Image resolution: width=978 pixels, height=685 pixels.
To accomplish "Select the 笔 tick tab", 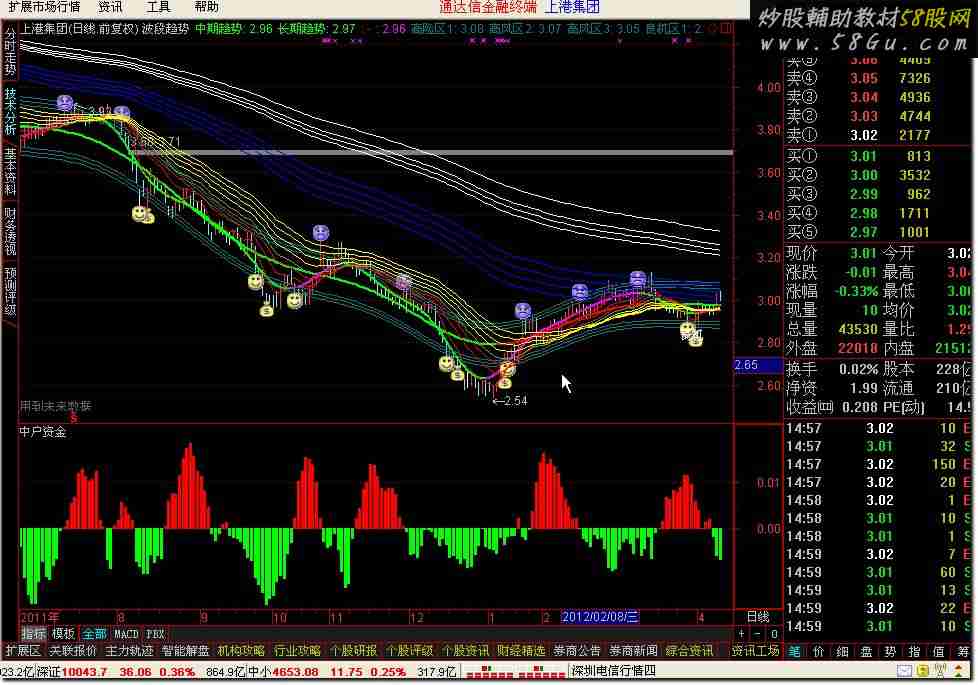I will coord(795,651).
